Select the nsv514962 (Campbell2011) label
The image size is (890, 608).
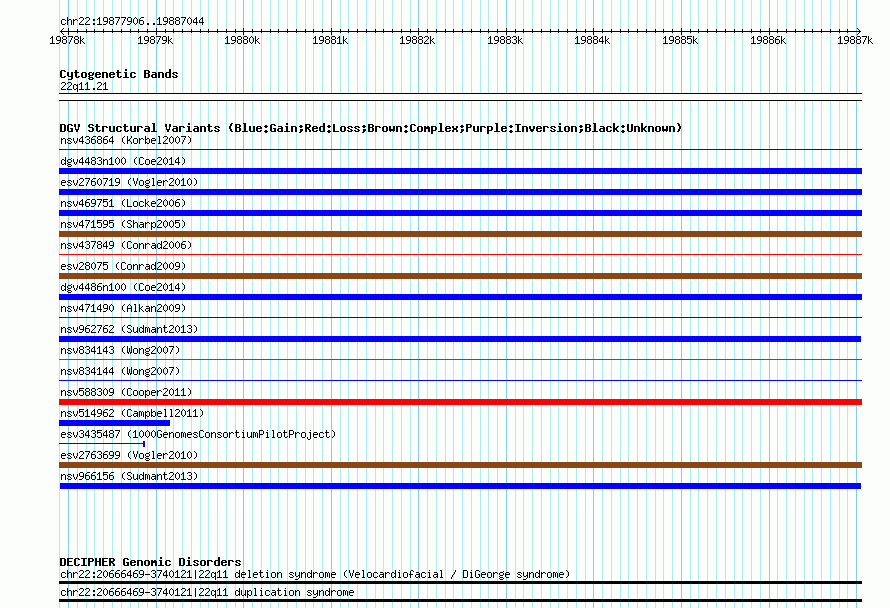click(x=132, y=413)
